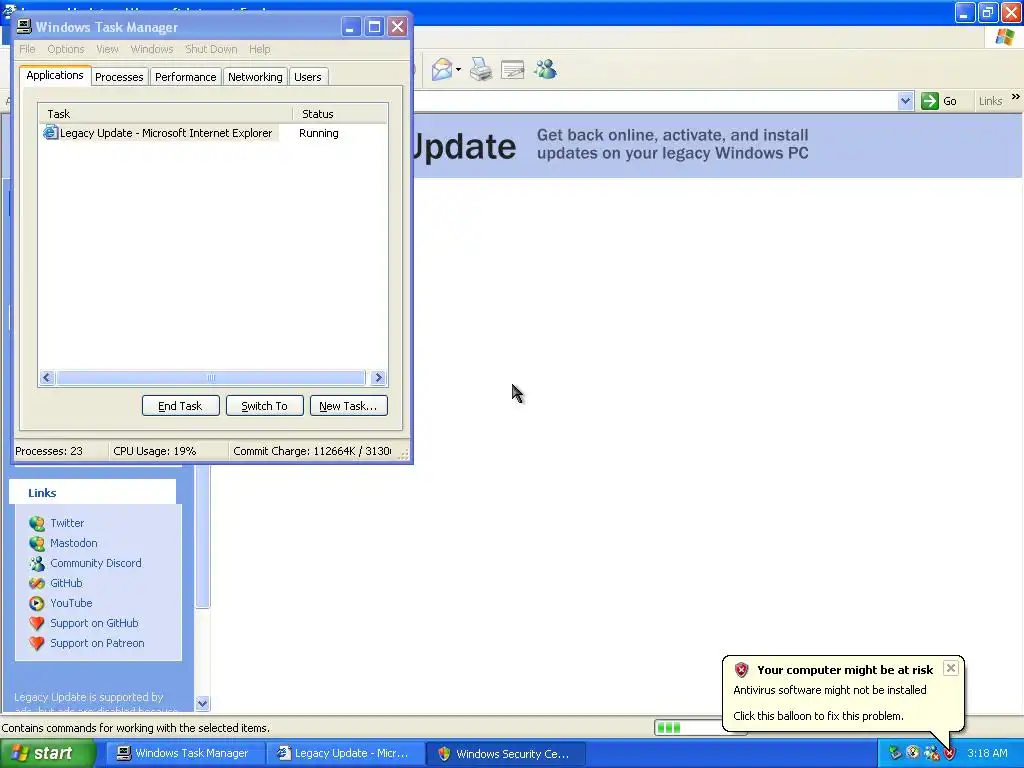Image resolution: width=1024 pixels, height=768 pixels.
Task: Click the Task Manager title bar icon
Action: [24, 26]
